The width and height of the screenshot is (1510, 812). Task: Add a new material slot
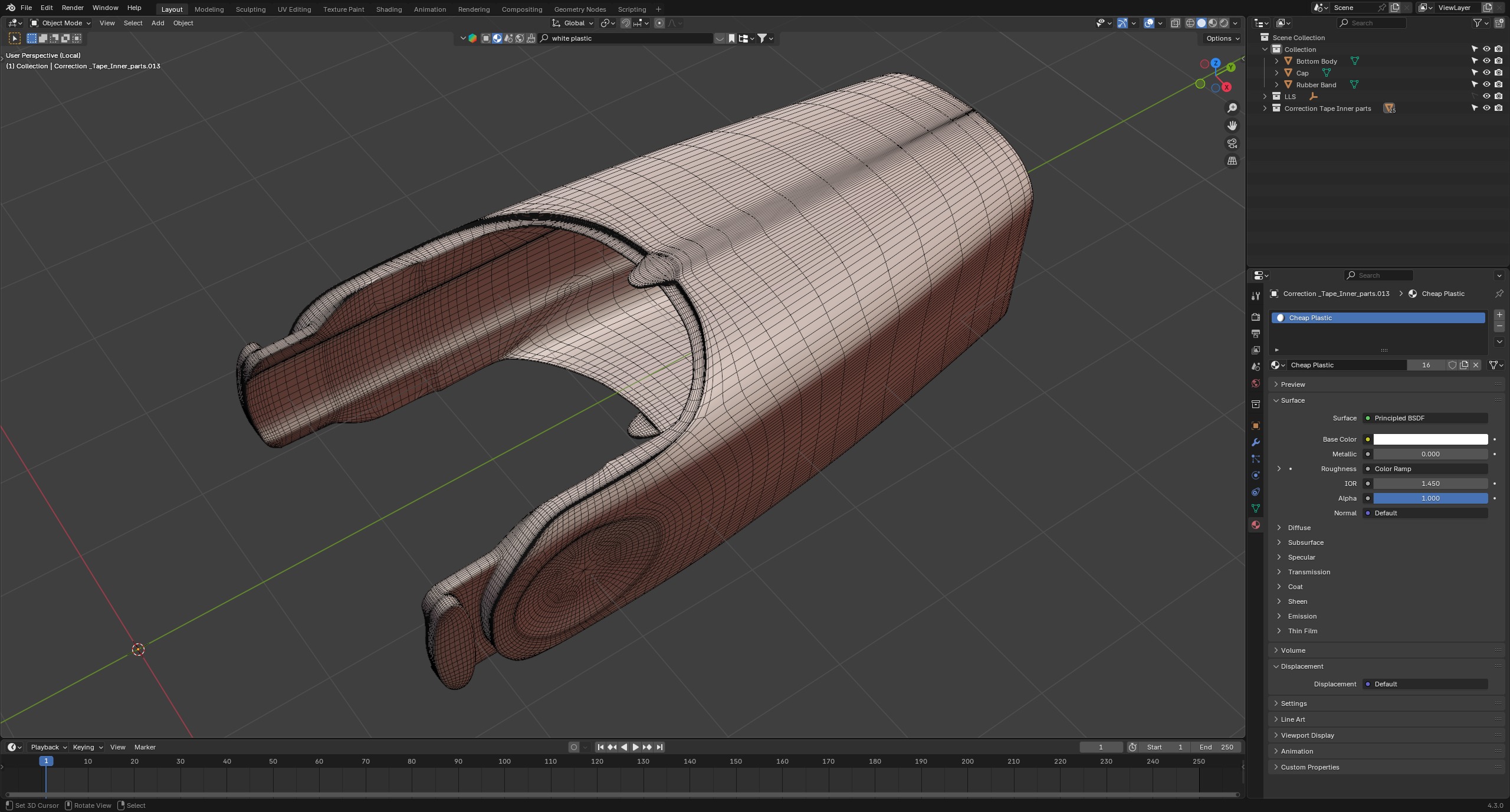(x=1499, y=315)
